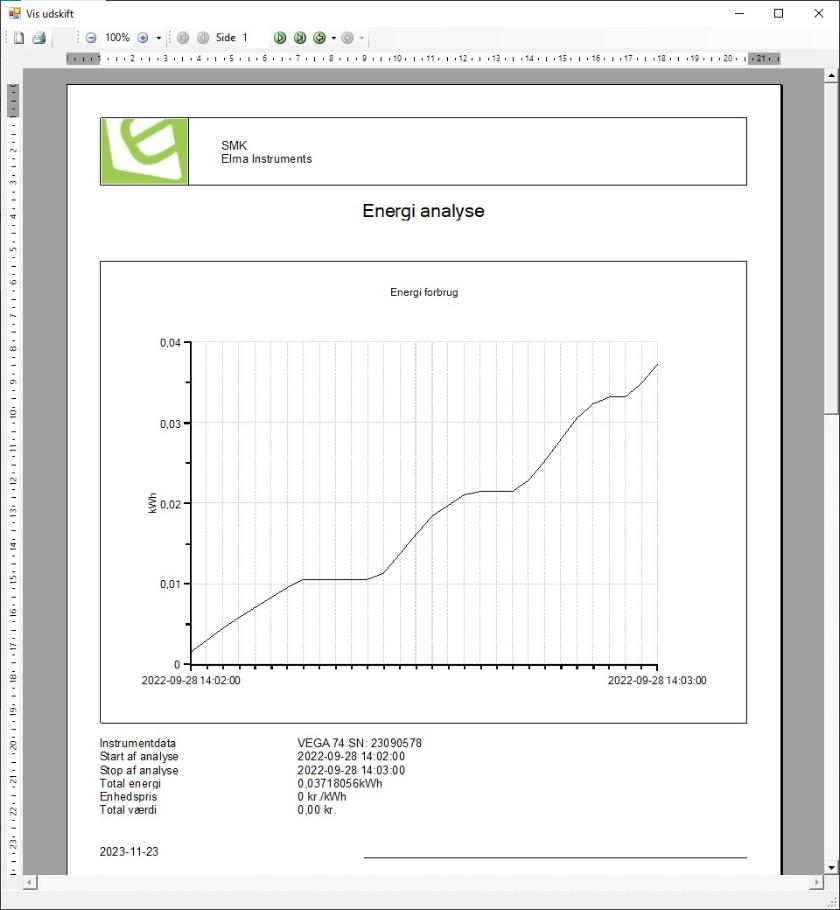Image resolution: width=840 pixels, height=910 pixels.
Task: Click the vertical scrollbar thumb
Action: (x=831, y=247)
